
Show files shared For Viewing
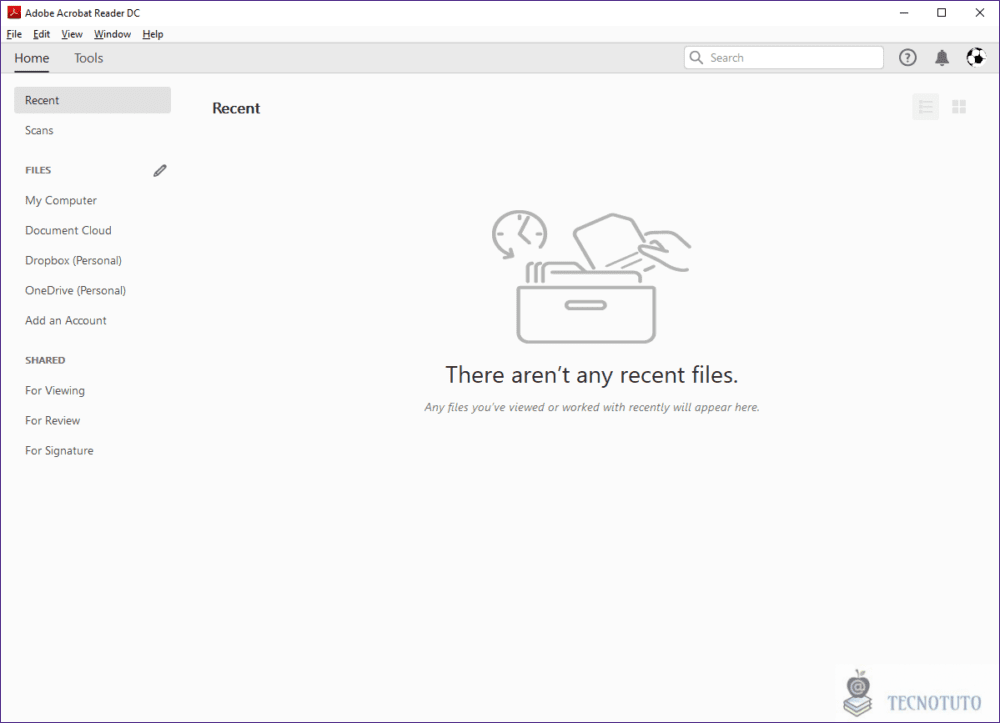click(x=55, y=390)
